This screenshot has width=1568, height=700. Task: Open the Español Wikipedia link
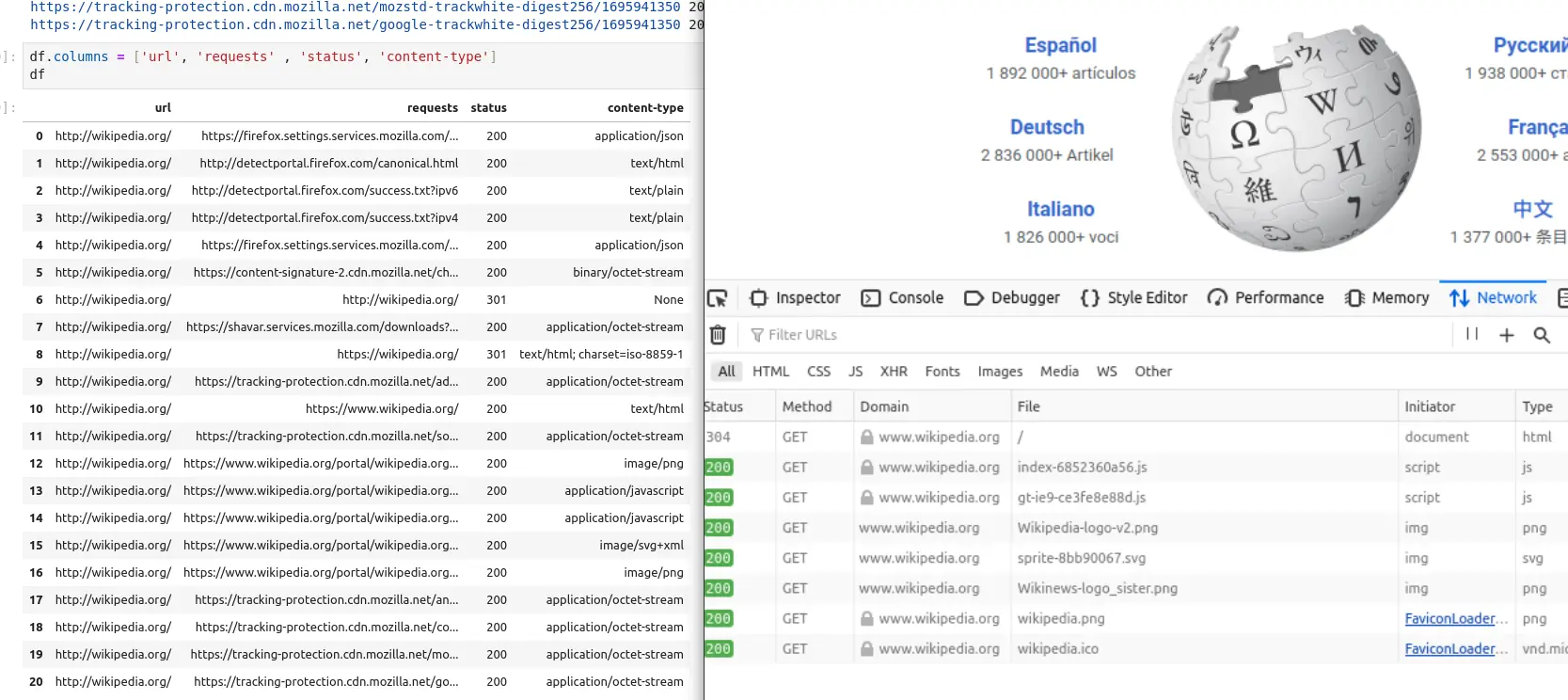pos(1060,45)
